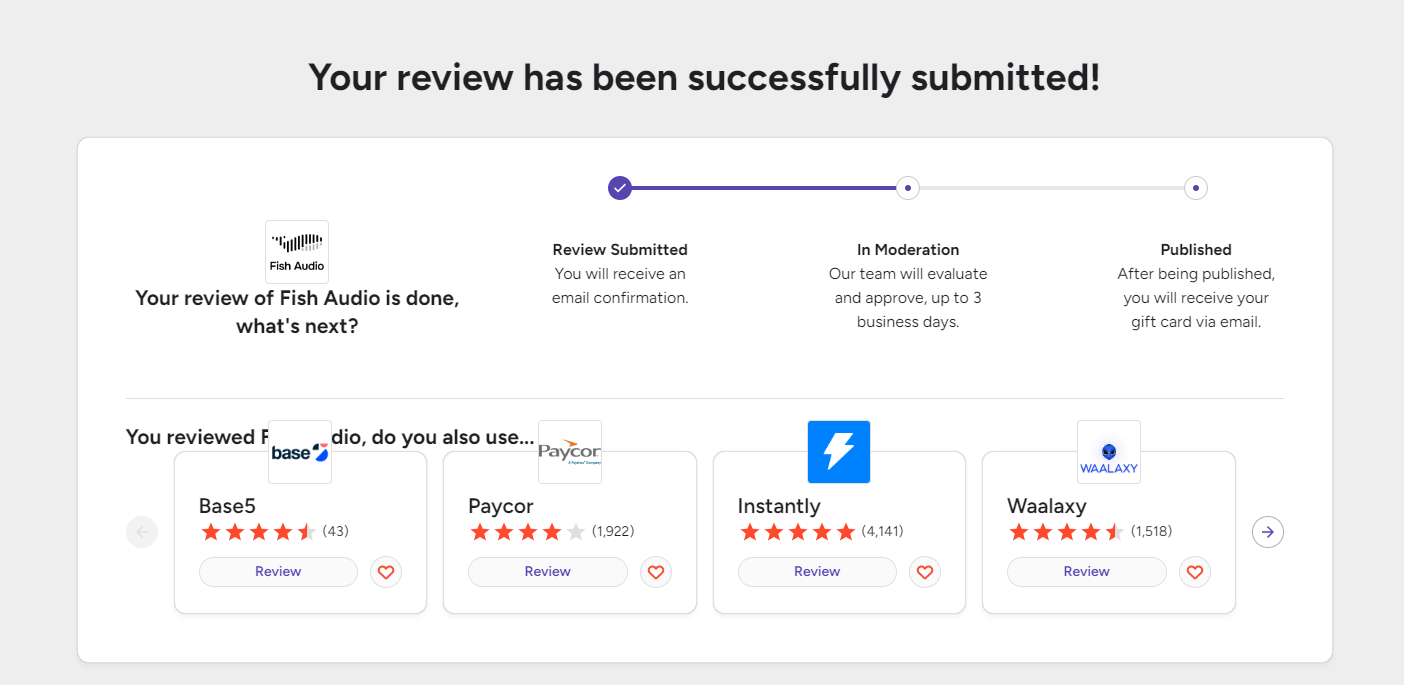This screenshot has width=1404, height=685.
Task: Select the Published progress step marker
Action: [x=1196, y=187]
